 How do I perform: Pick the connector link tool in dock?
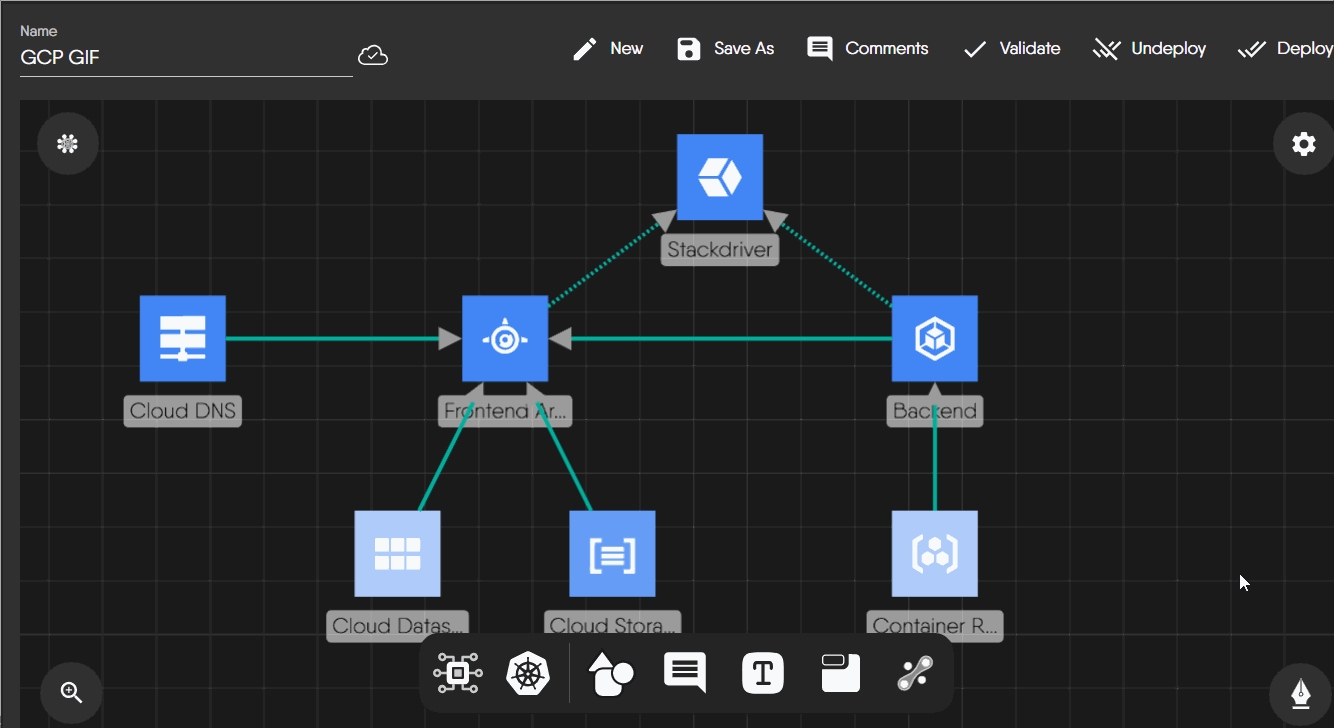coord(915,673)
